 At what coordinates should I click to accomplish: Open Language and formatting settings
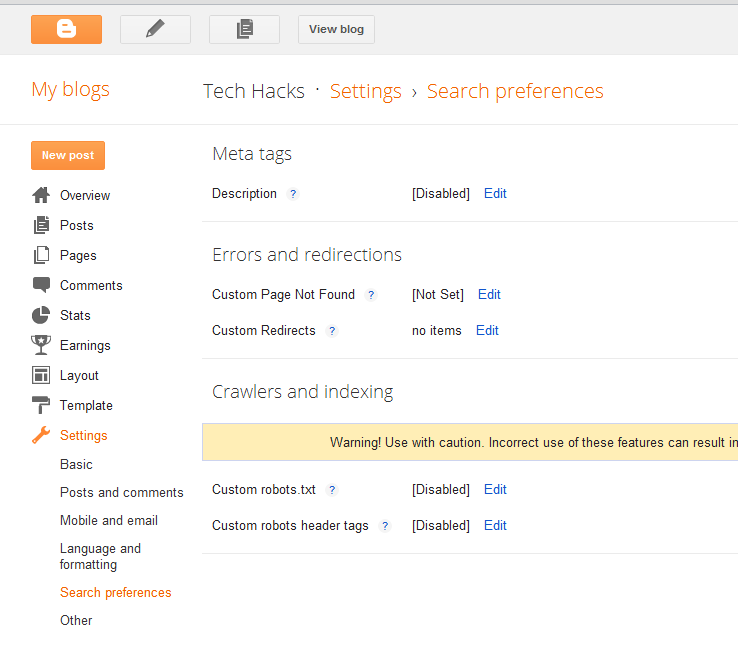point(100,557)
